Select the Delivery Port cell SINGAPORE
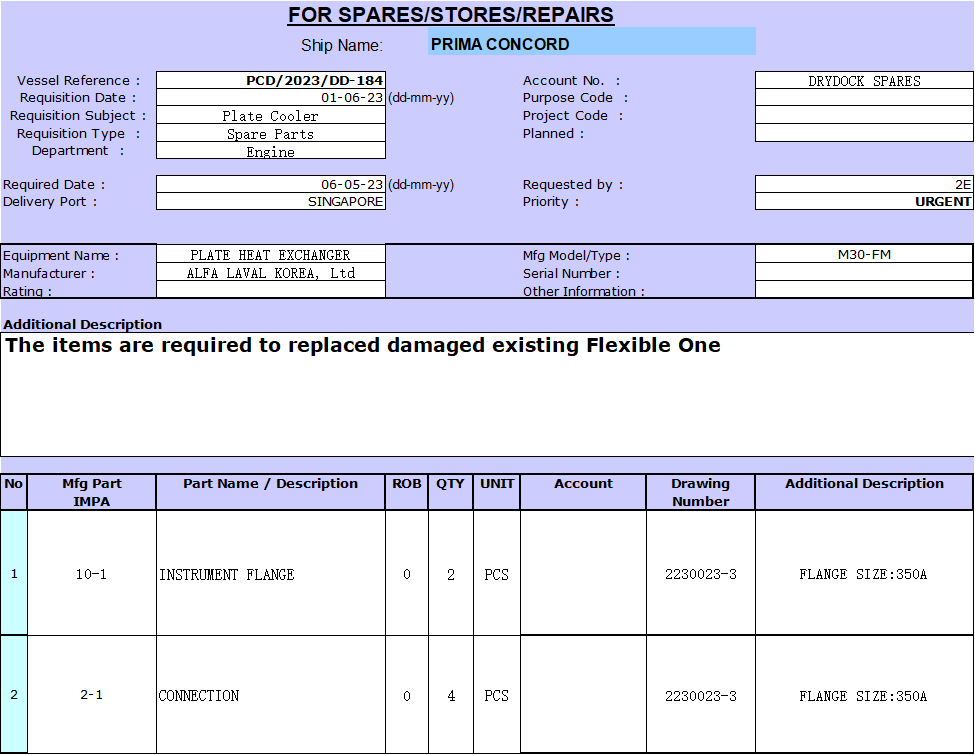This screenshot has height=755, width=975. 271,202
